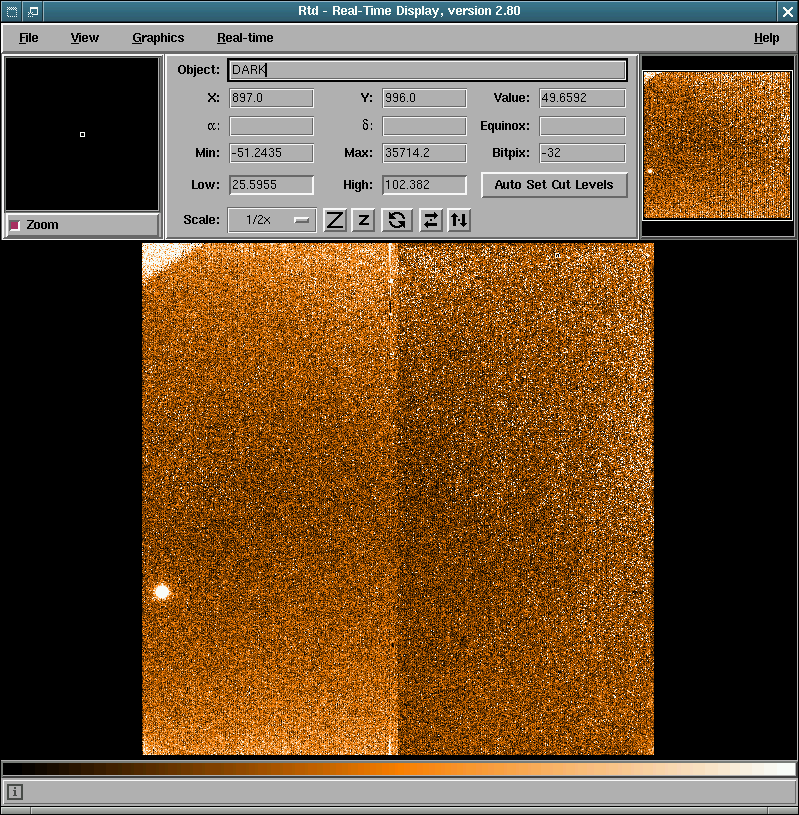The image size is (799, 815).
Task: Flip image horizontally with left-right arrows icon
Action: [430, 220]
